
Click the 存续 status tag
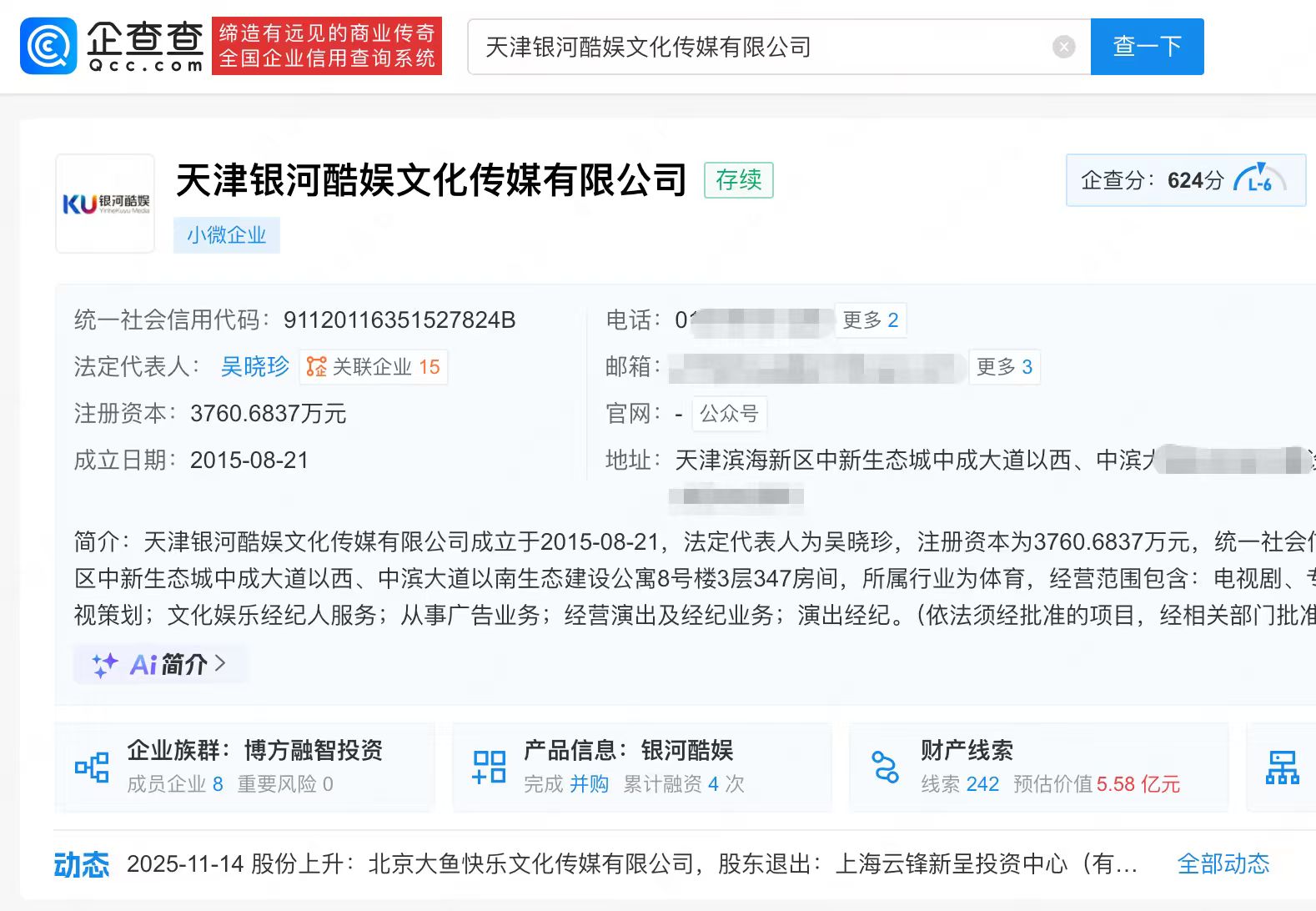[738, 180]
